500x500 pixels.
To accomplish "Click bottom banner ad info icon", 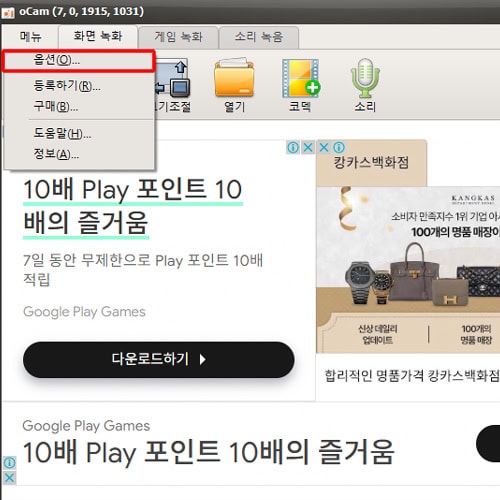I will pos(9,463).
